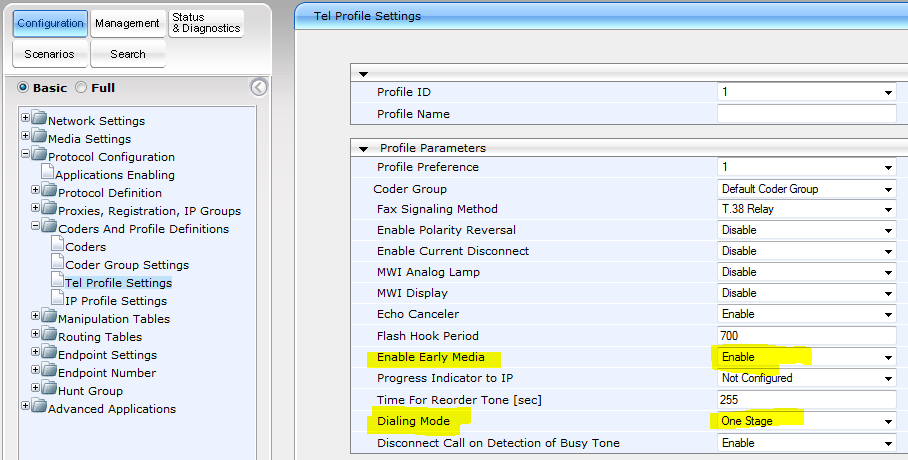Open the Configuration tab

pos(50,23)
